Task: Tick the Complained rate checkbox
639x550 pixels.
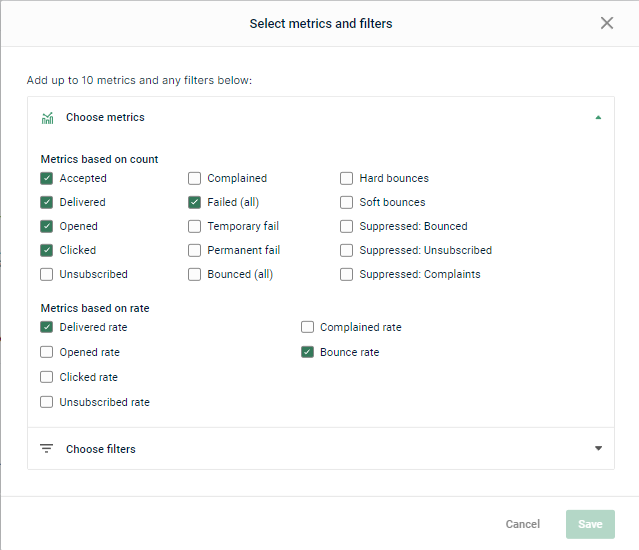Action: tap(308, 328)
